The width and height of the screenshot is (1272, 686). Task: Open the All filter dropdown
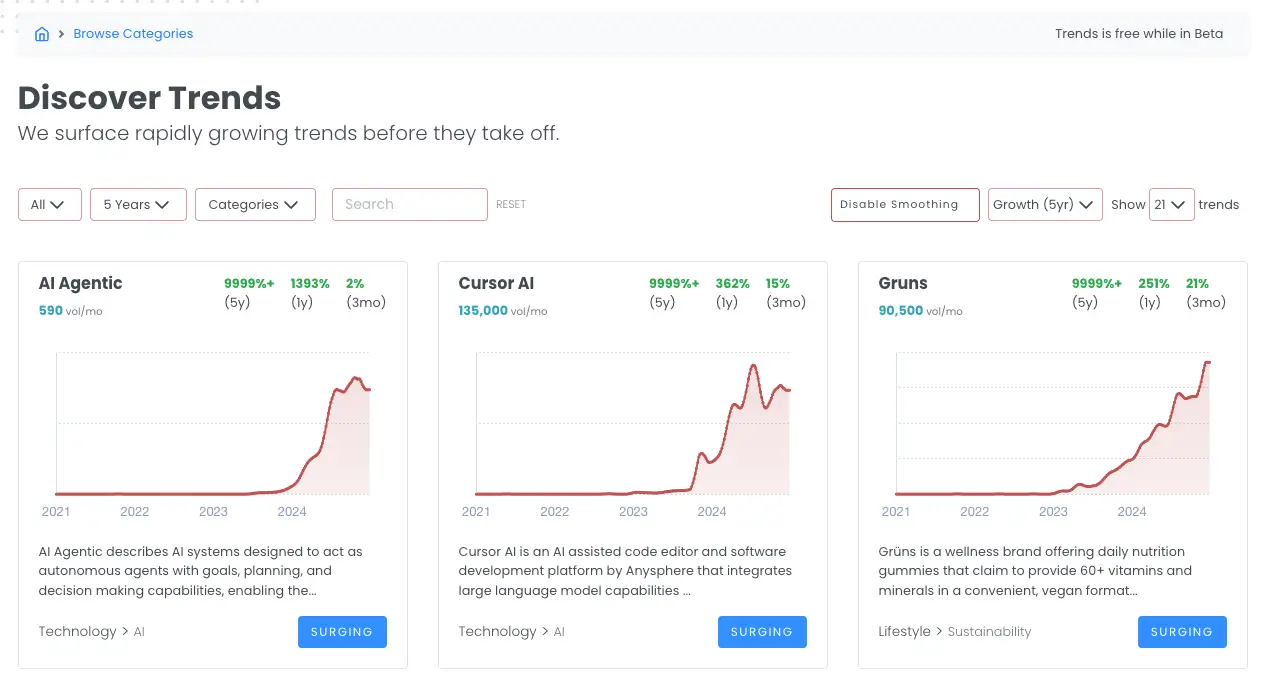(49, 205)
